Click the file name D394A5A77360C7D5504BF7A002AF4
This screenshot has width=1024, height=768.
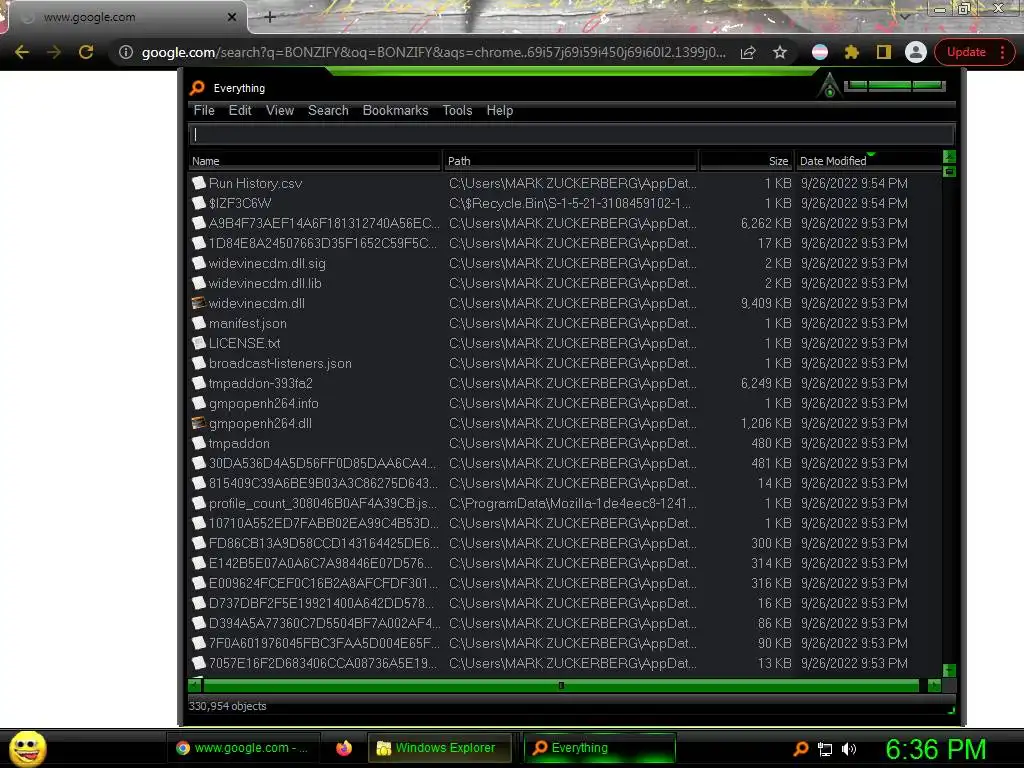click(x=325, y=623)
